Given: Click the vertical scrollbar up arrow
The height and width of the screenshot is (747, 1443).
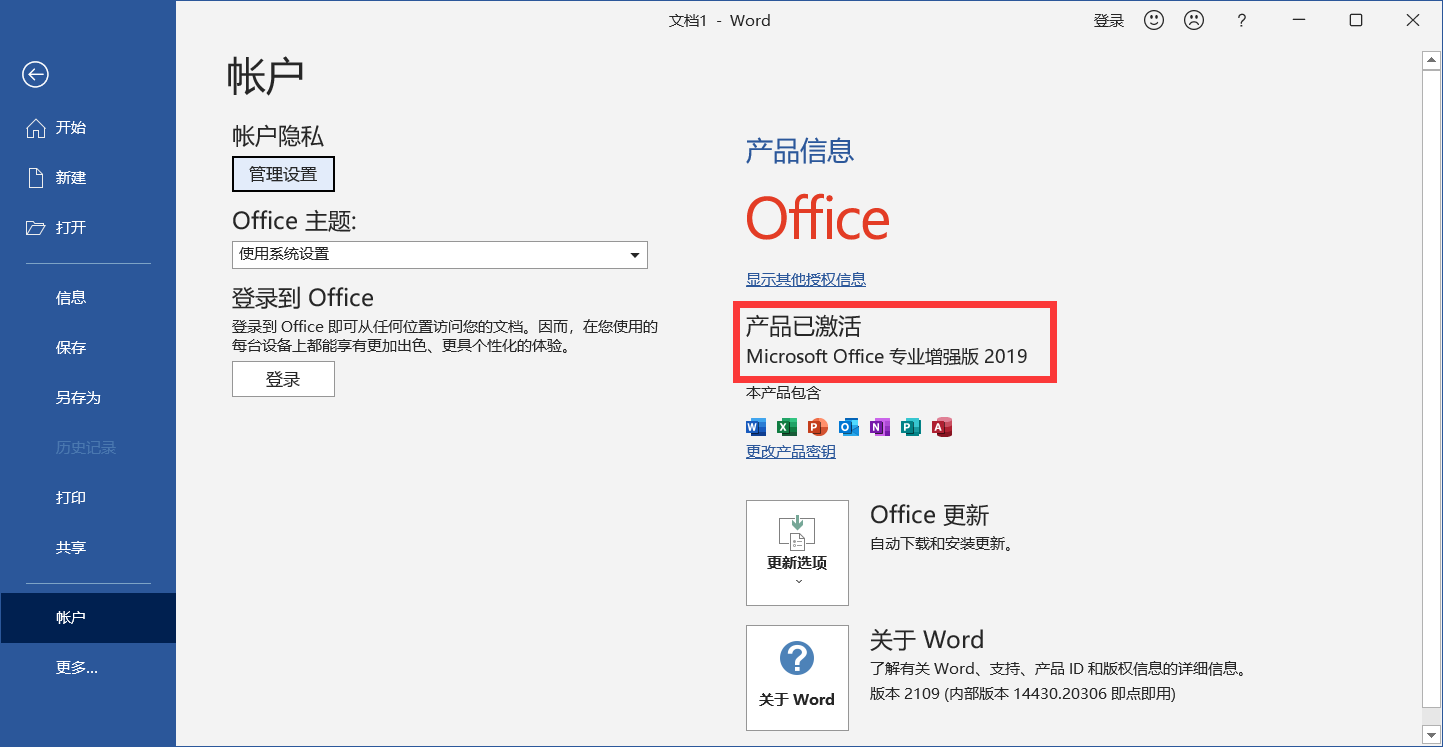Looking at the screenshot, I should 1431,61.
